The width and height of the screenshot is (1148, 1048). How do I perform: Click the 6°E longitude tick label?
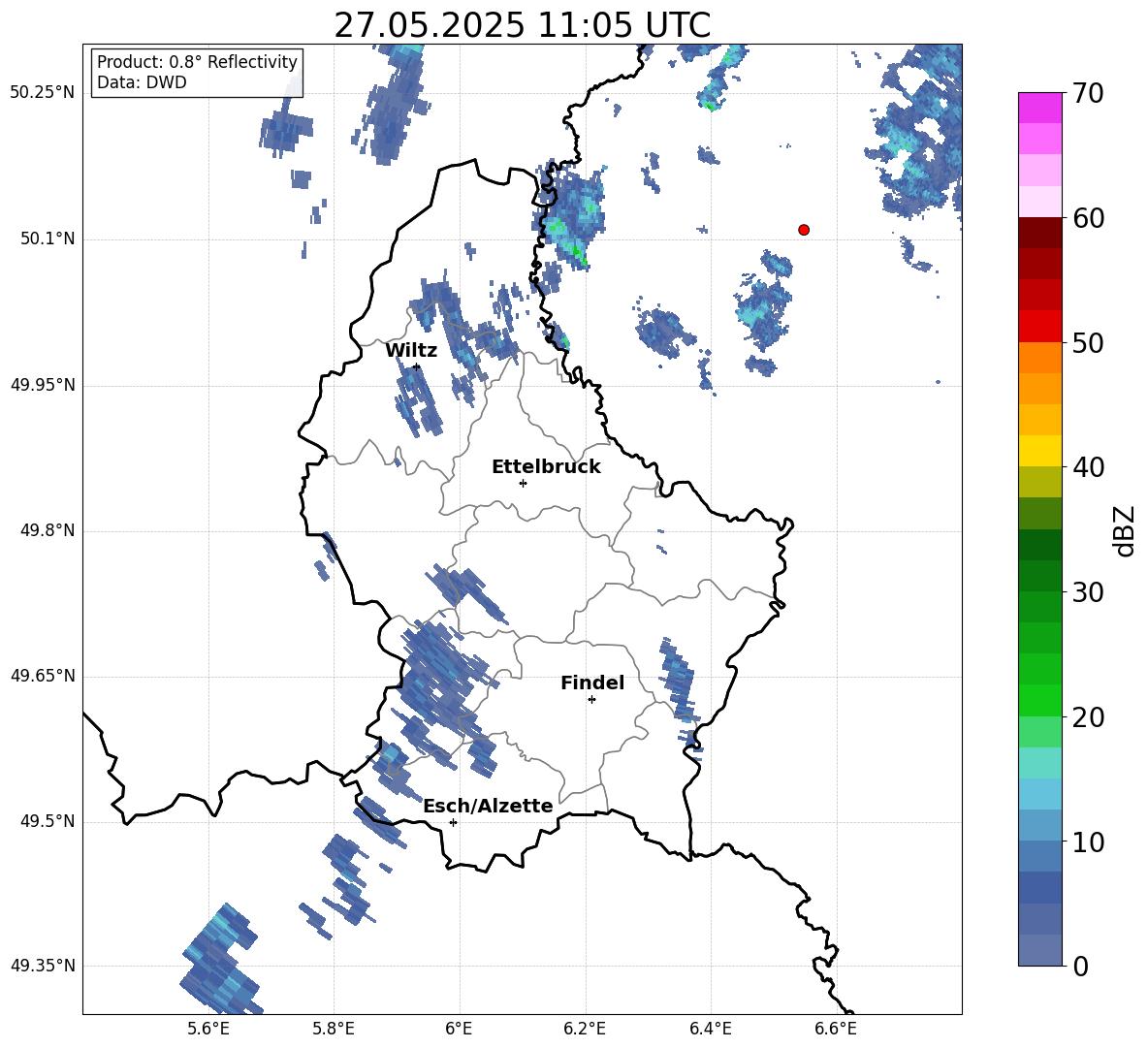coord(459,1029)
